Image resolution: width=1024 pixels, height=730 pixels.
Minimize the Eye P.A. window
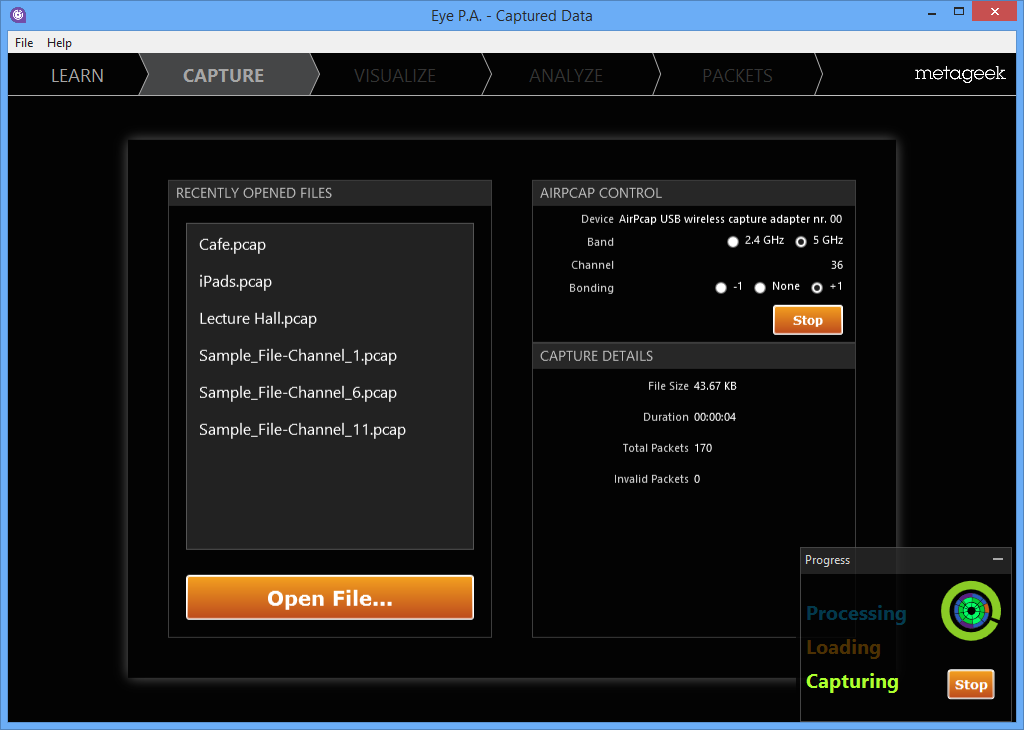tap(932, 12)
